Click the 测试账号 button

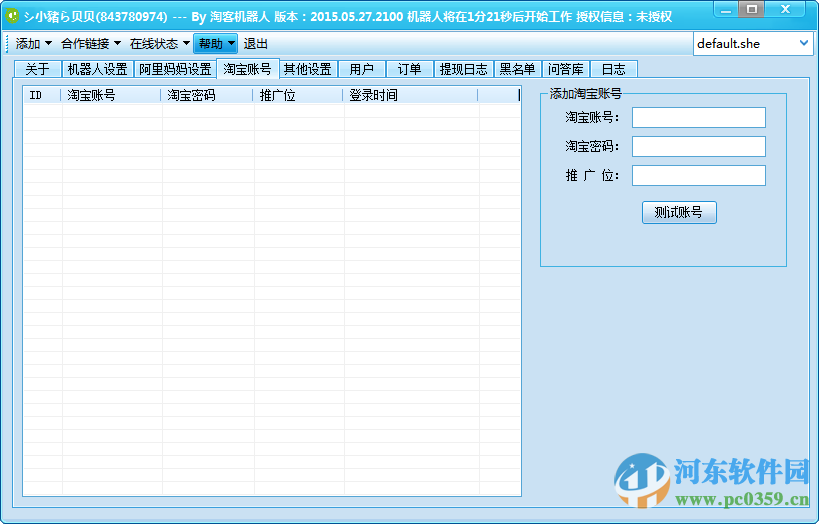[679, 212]
